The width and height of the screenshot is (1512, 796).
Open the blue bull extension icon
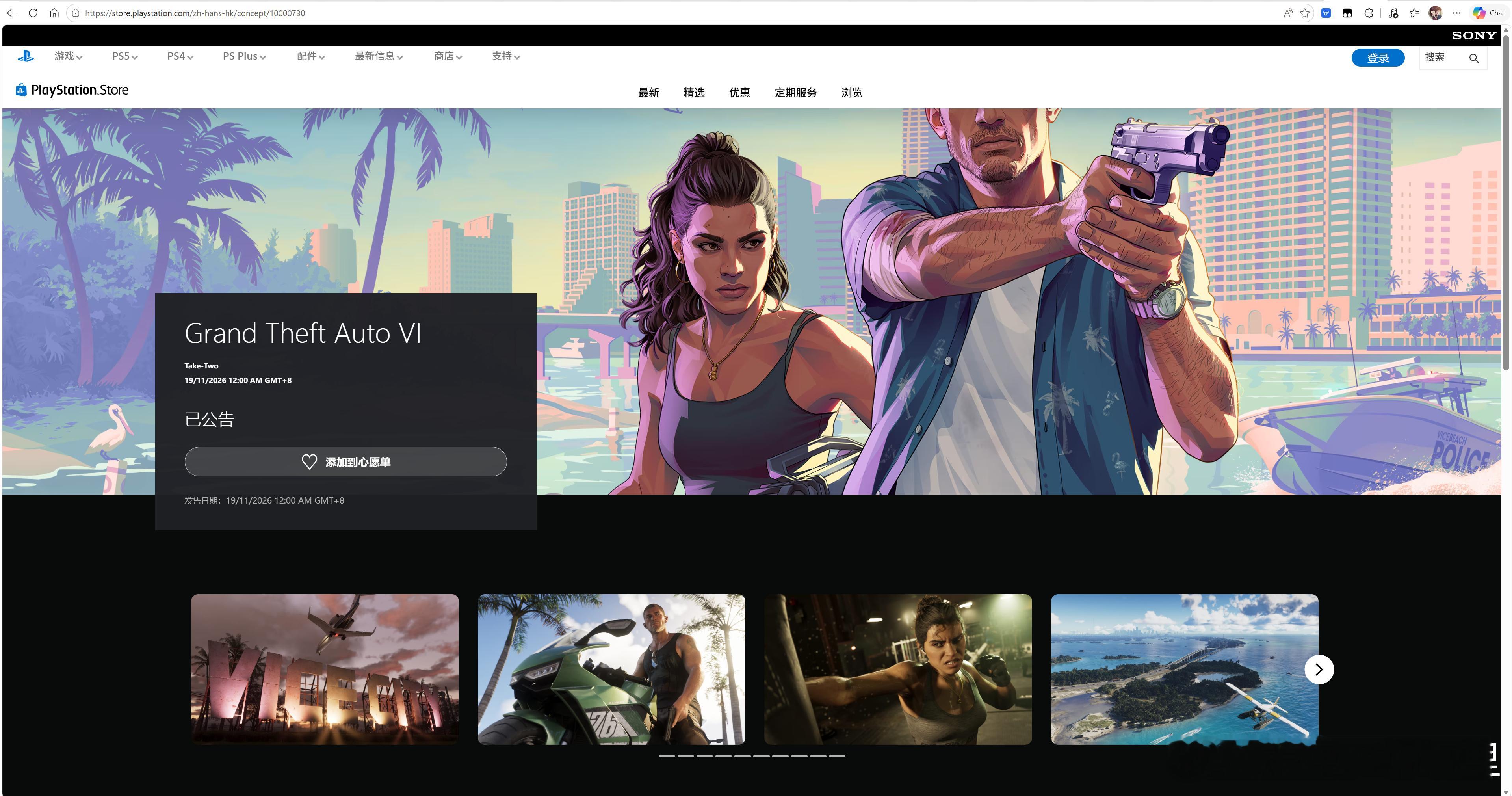(1326, 13)
